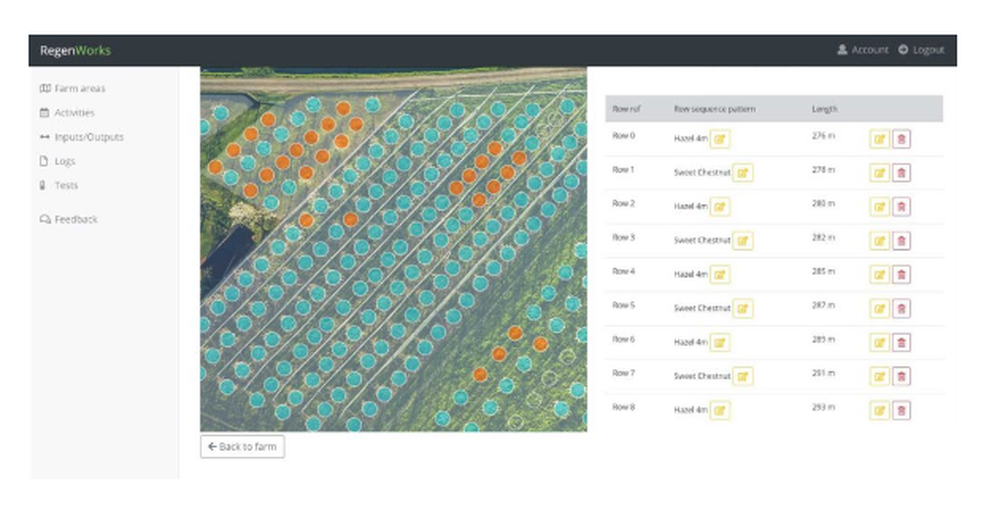1000x528 pixels.
Task: Click the Length column header
Action: [825, 109]
